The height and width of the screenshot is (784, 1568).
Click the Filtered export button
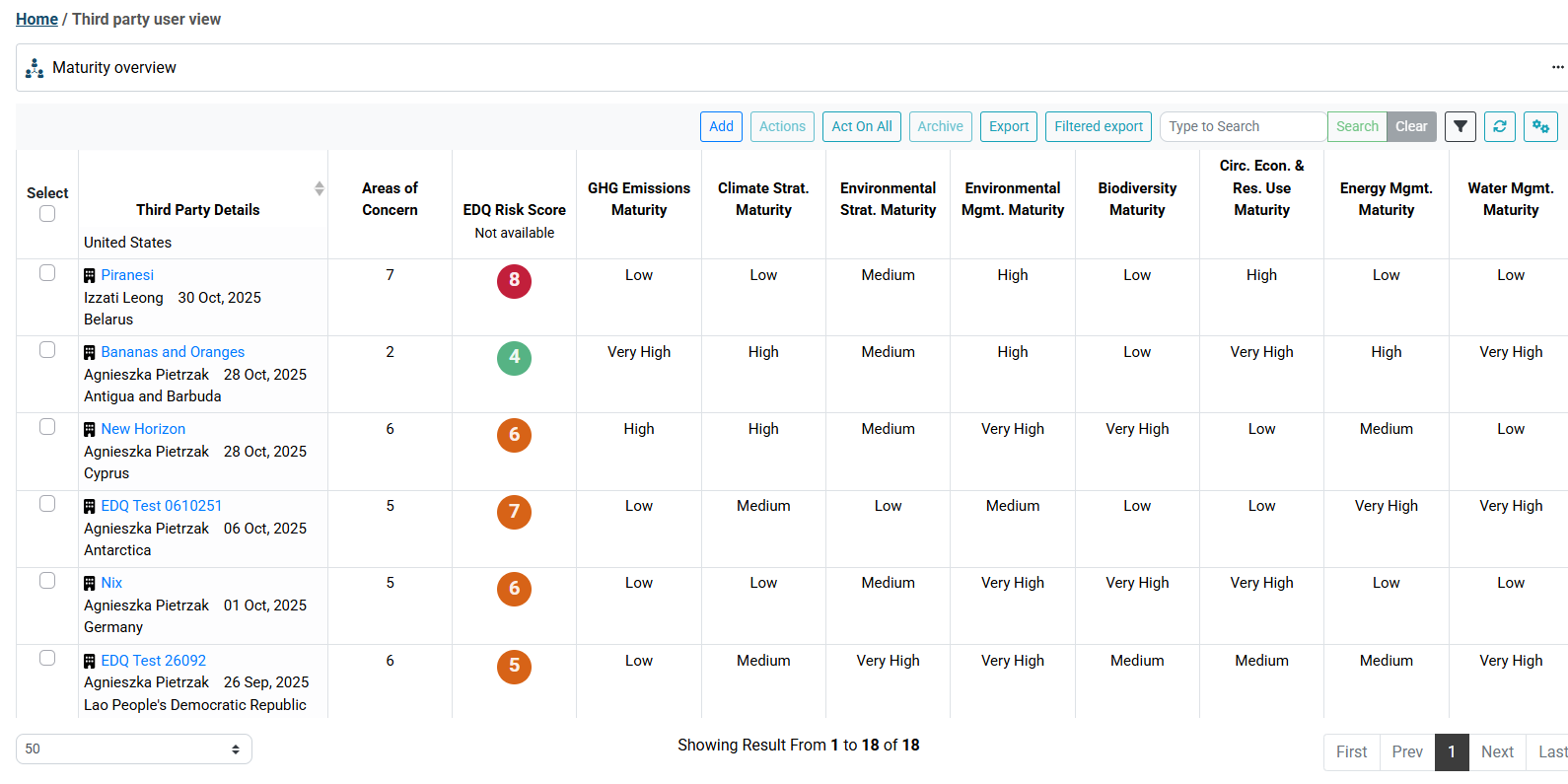pyautogui.click(x=1098, y=126)
